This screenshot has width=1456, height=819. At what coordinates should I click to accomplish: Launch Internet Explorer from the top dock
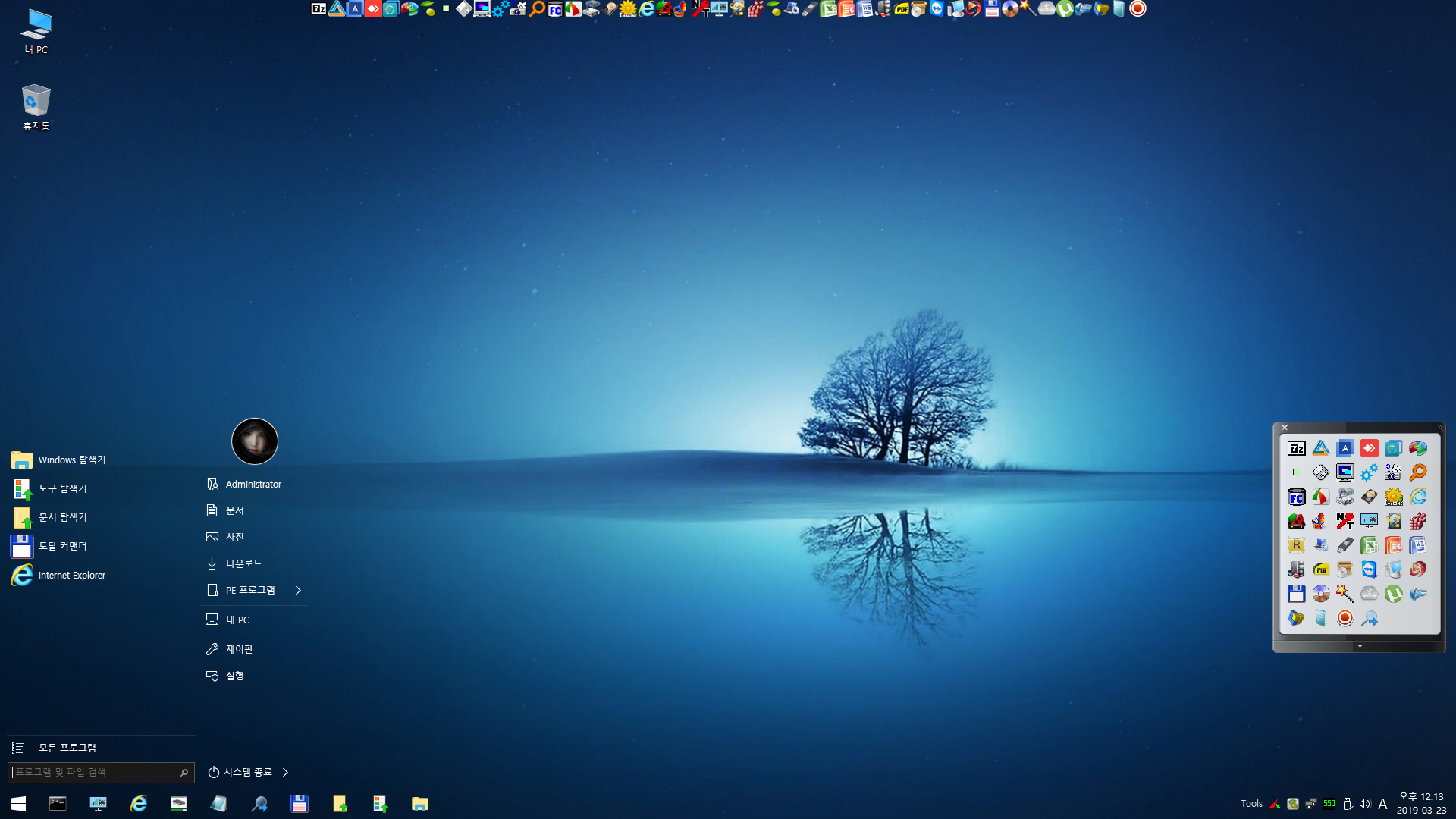click(646, 8)
